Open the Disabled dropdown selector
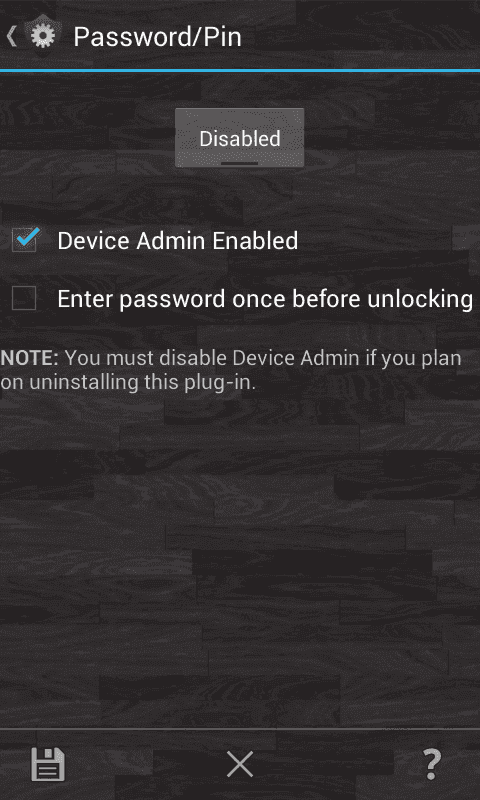 pyautogui.click(x=240, y=138)
